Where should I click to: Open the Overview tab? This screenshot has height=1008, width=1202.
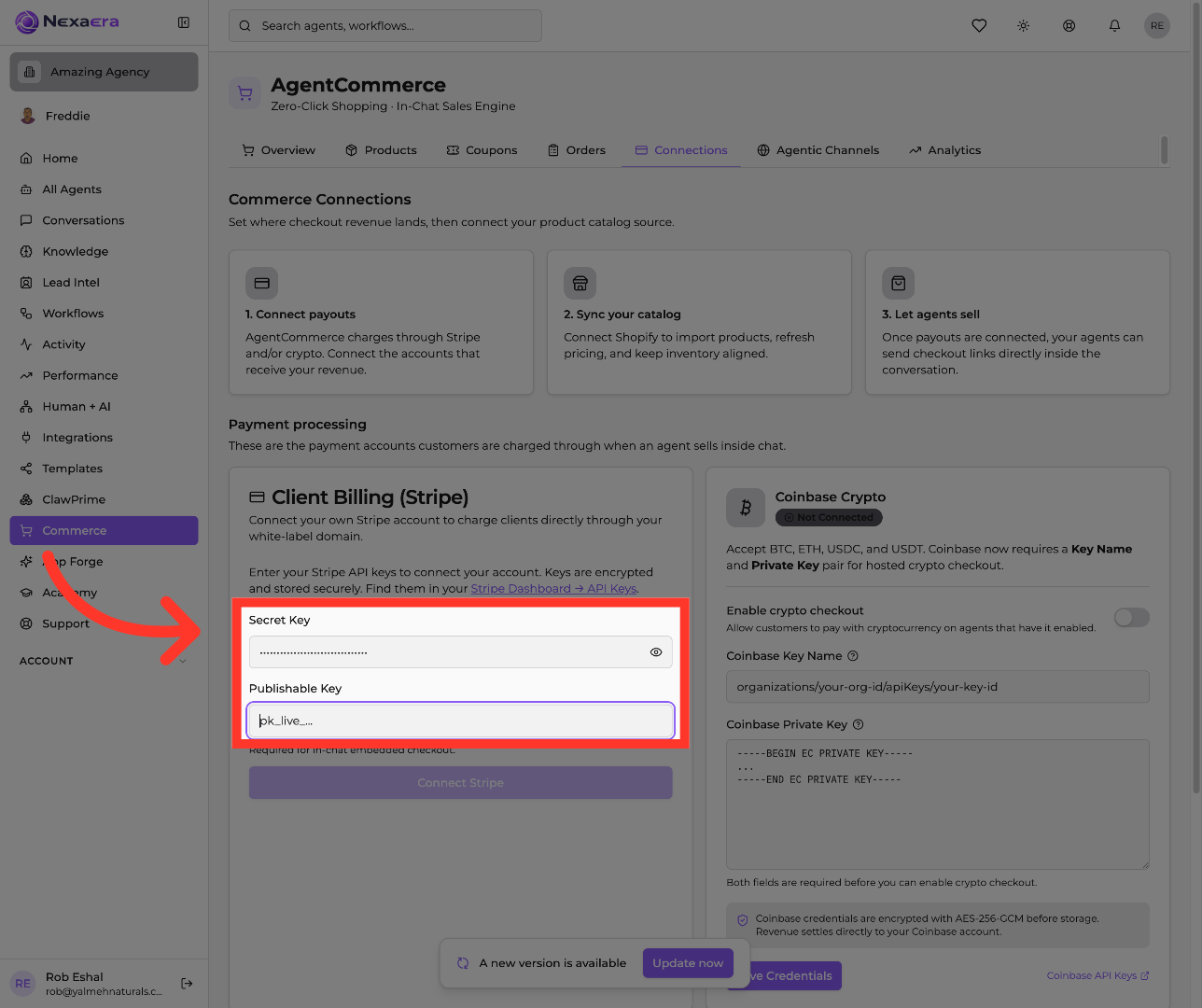coord(278,150)
